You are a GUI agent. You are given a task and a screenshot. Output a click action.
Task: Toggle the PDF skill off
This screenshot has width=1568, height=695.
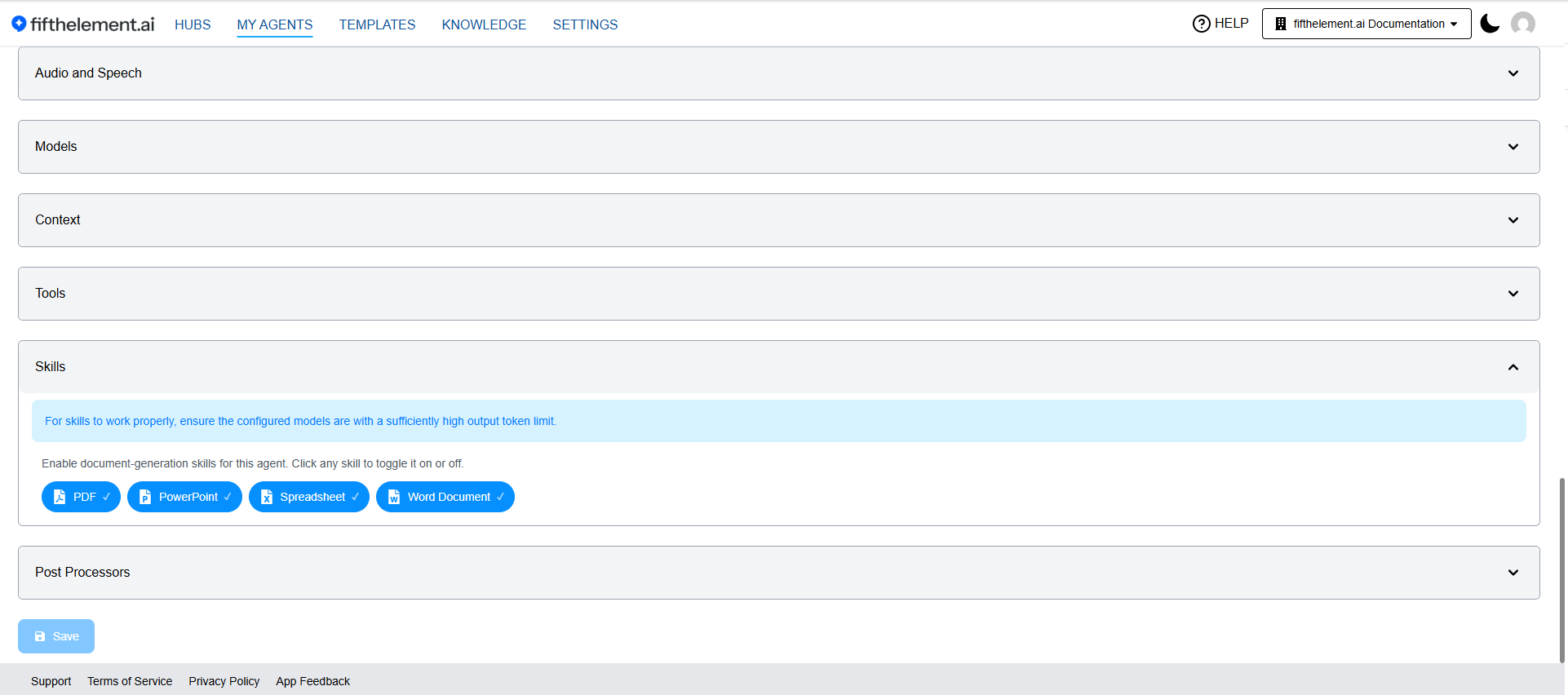pos(81,497)
